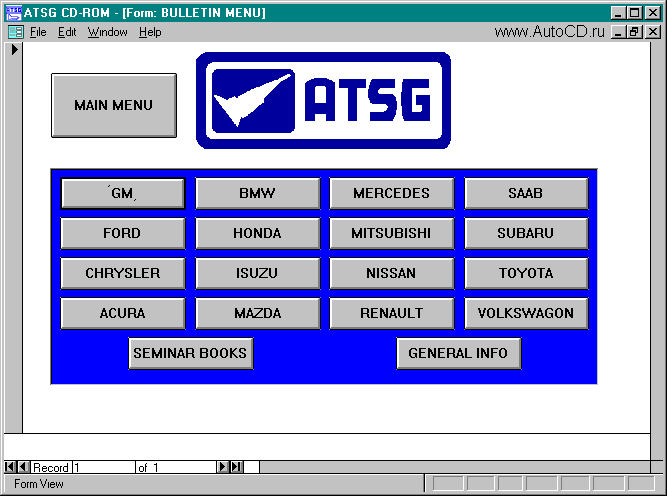This screenshot has width=667, height=496.
Task: Restore the inner form window
Action: (634, 32)
